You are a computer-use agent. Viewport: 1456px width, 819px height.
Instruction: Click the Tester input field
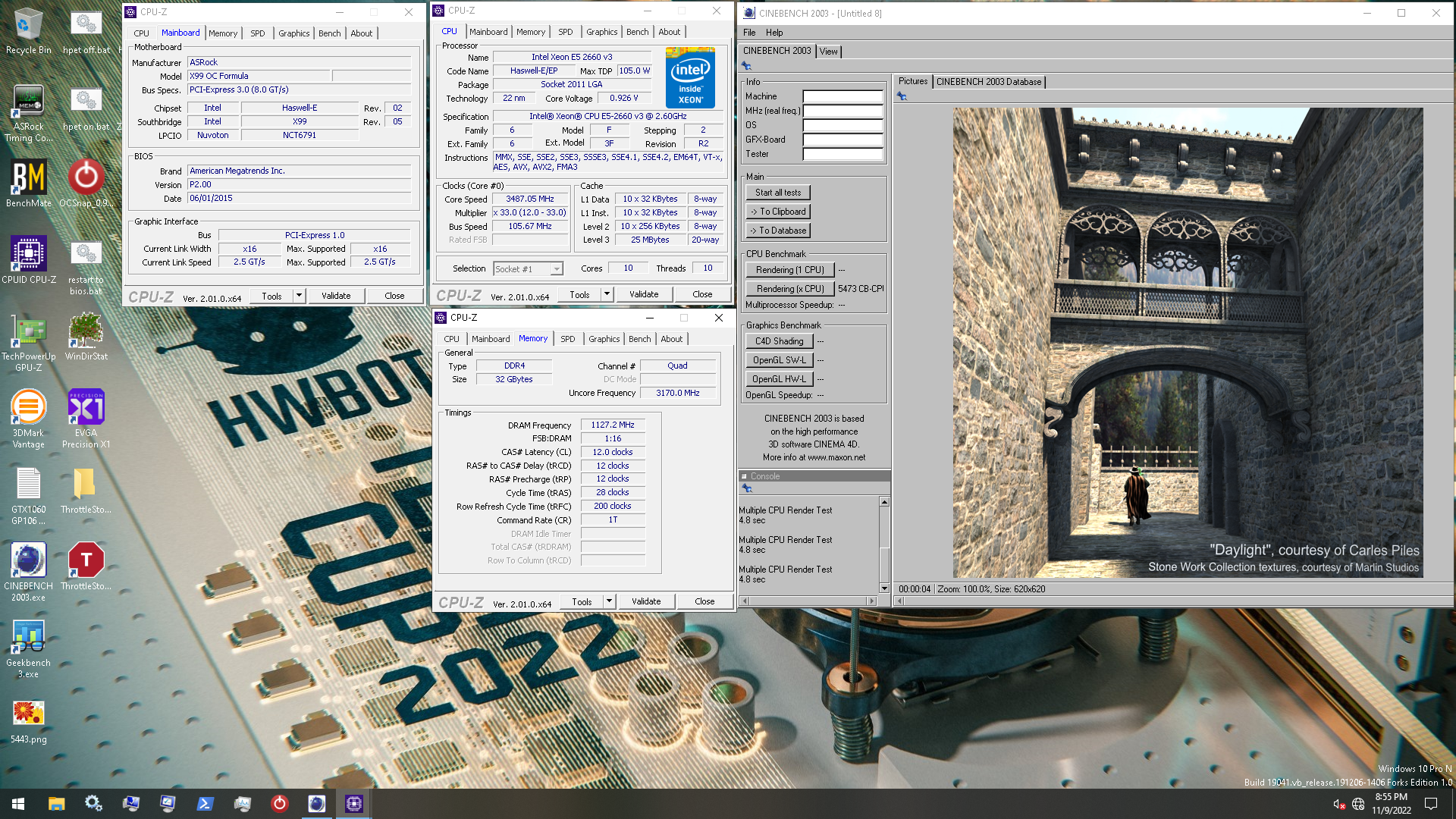coord(843,154)
